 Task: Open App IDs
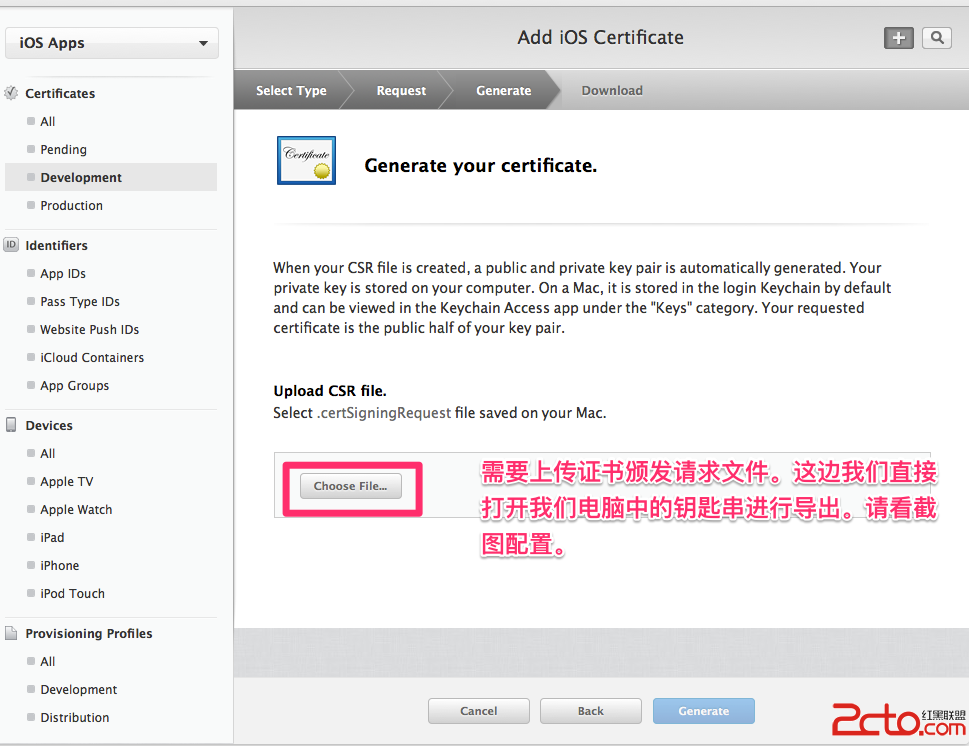(62, 273)
